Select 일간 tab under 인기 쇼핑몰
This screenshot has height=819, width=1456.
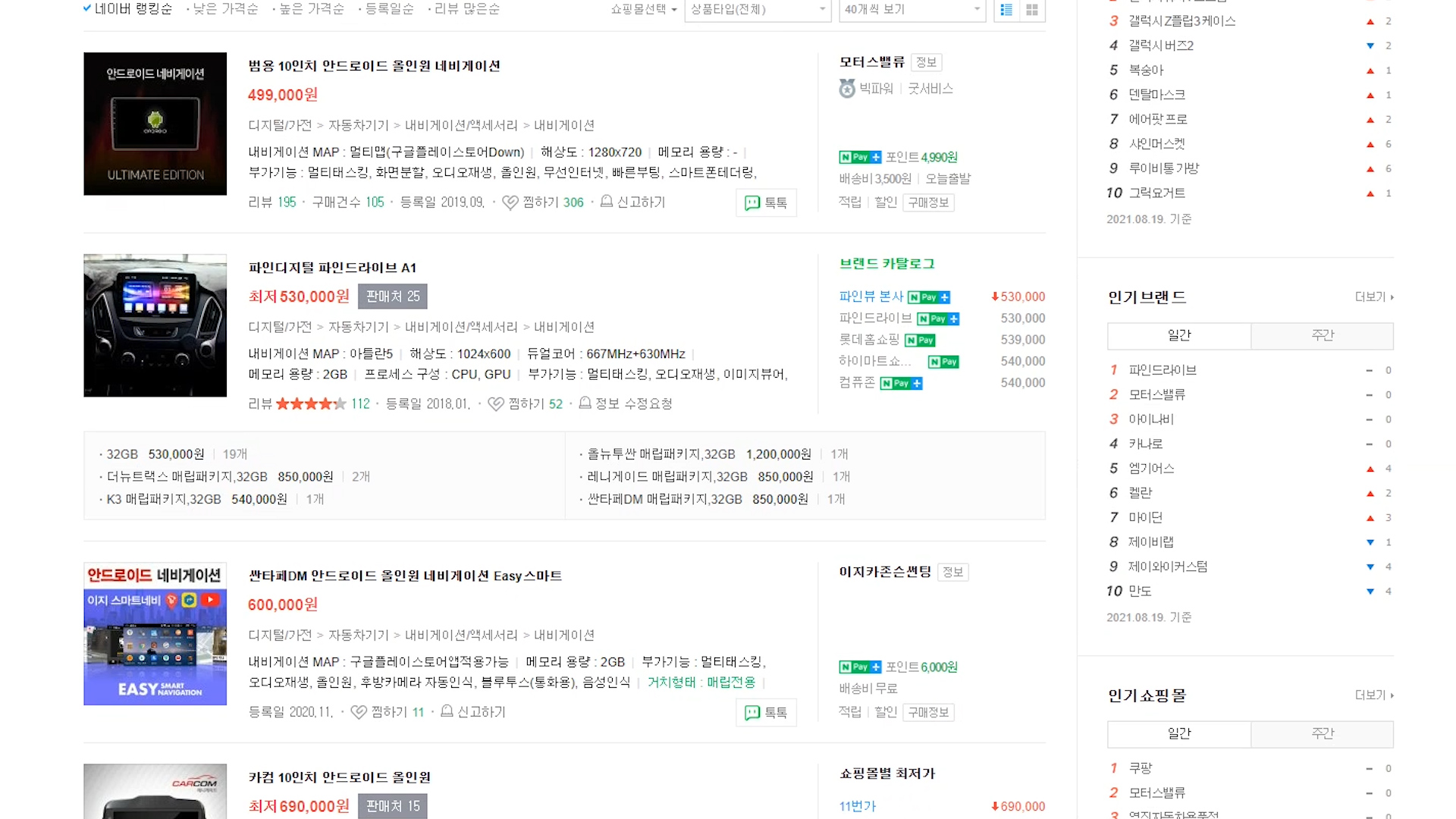point(1179,733)
